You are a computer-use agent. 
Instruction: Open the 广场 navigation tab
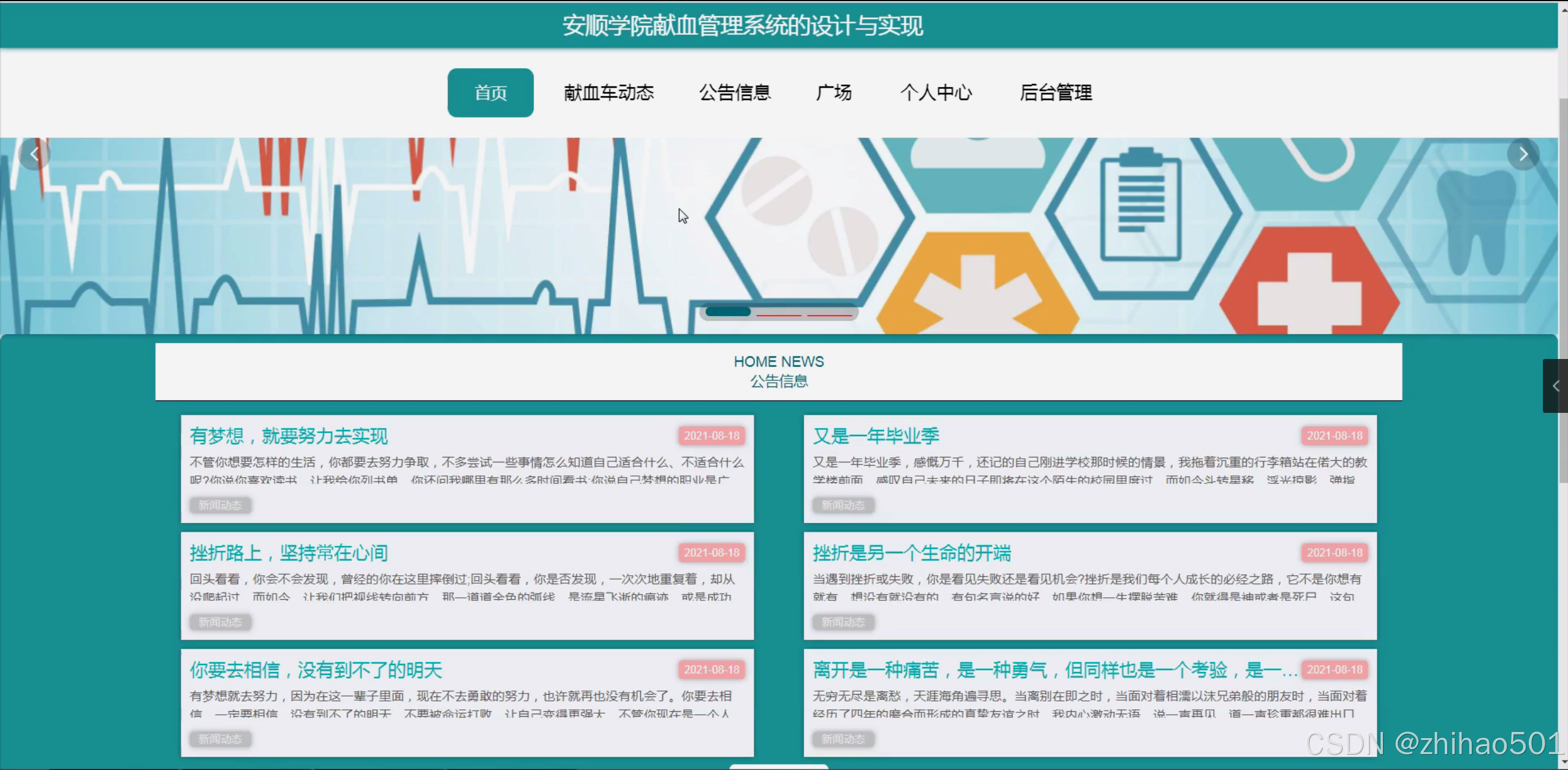click(x=835, y=92)
